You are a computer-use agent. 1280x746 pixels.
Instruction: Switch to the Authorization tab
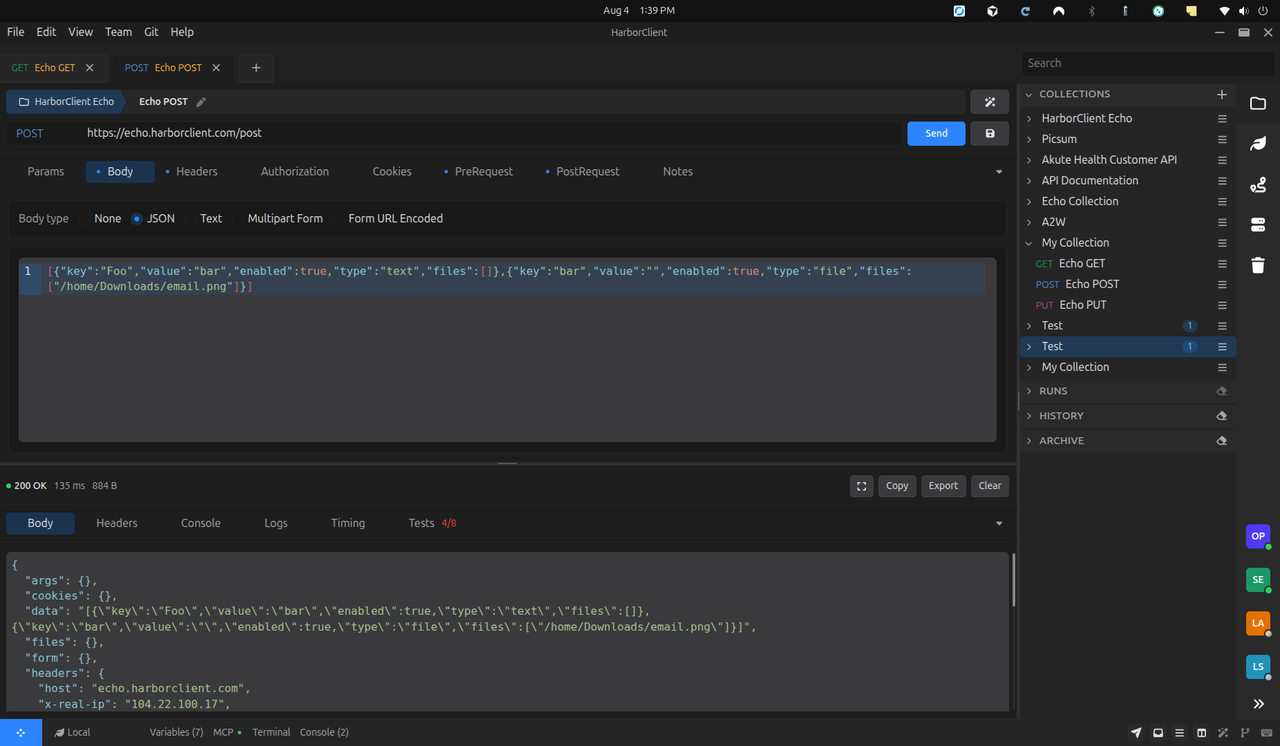pyautogui.click(x=295, y=172)
